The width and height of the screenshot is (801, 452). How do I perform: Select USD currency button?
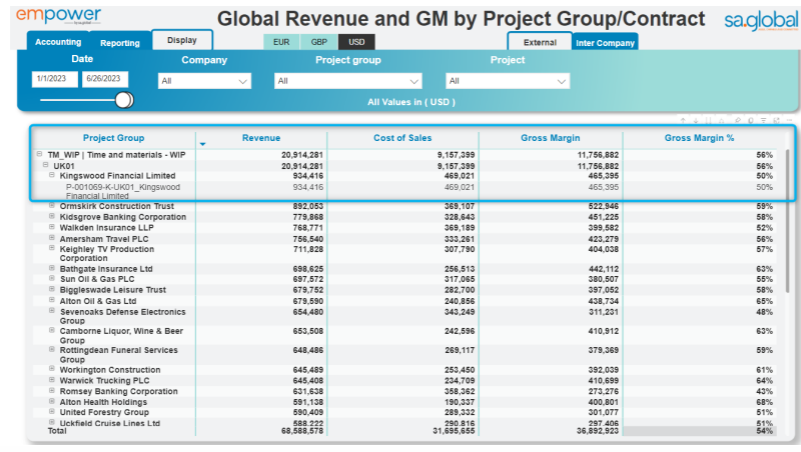click(x=356, y=42)
